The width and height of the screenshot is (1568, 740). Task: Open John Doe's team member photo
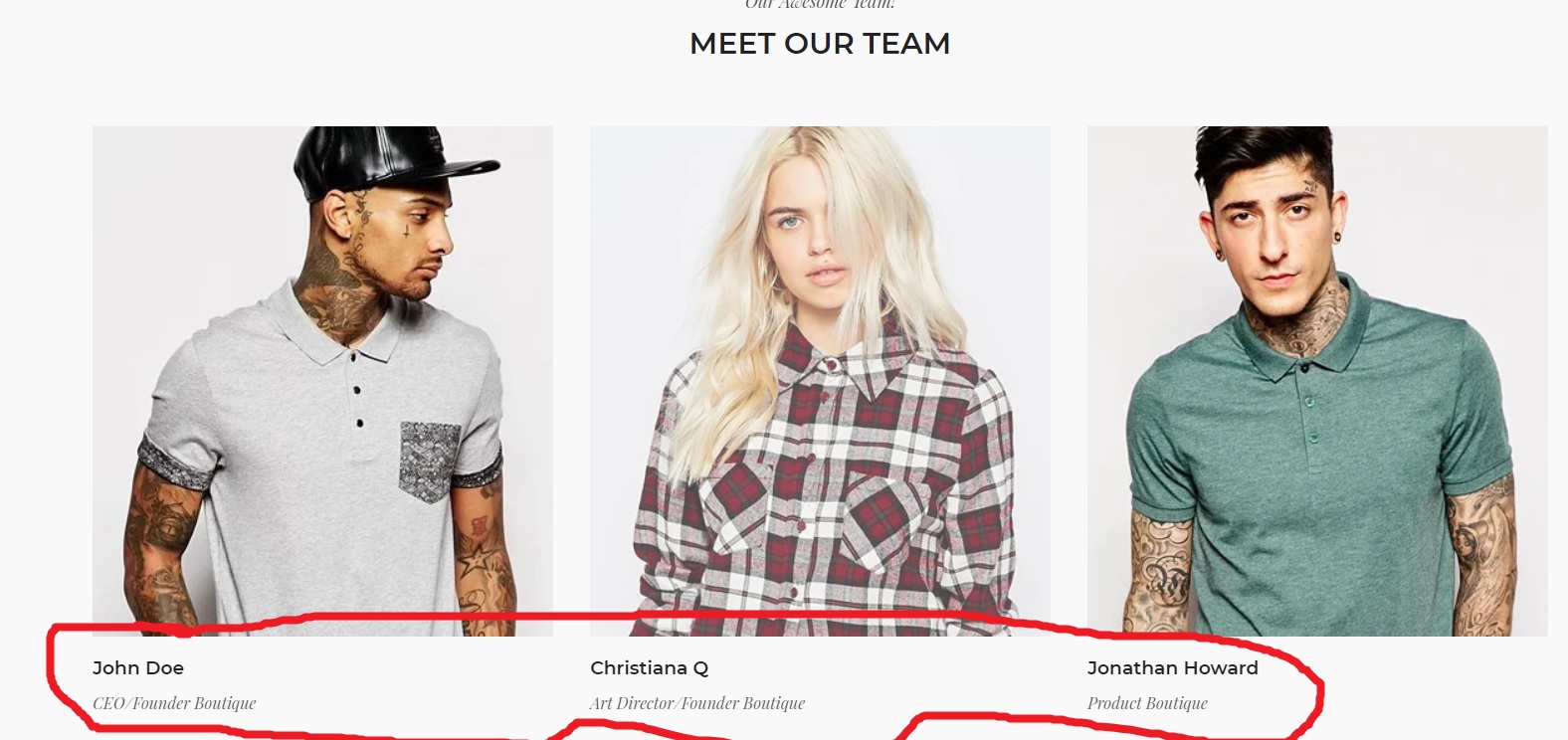click(322, 381)
